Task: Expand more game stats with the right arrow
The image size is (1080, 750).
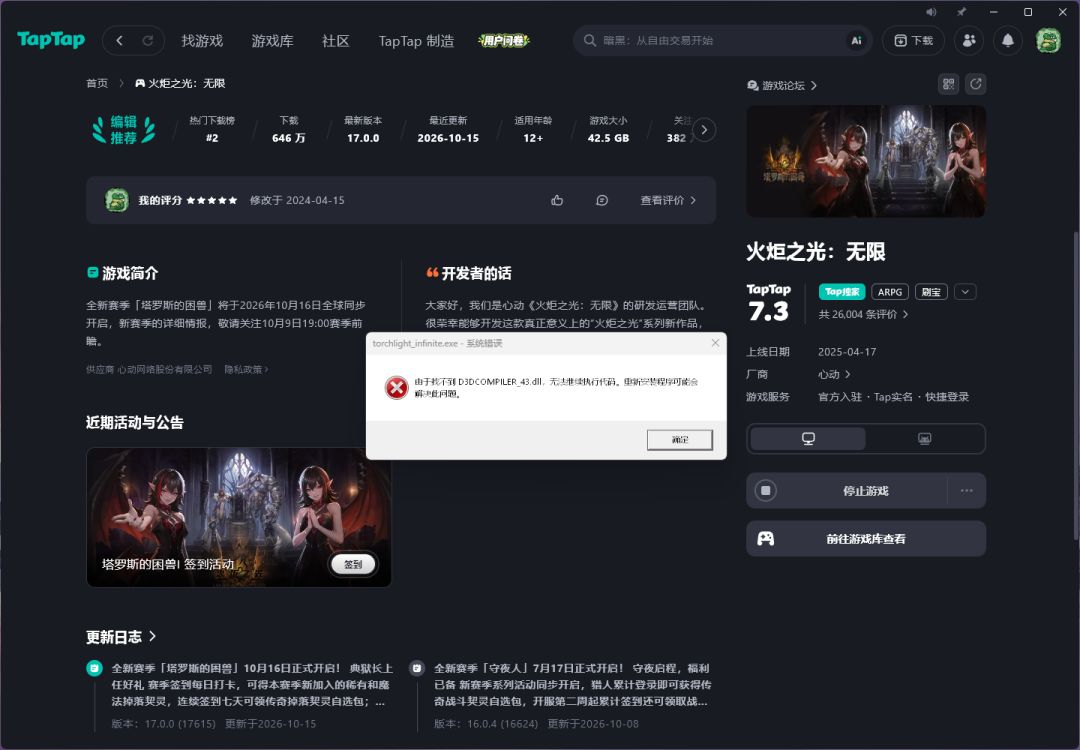Action: (703, 129)
